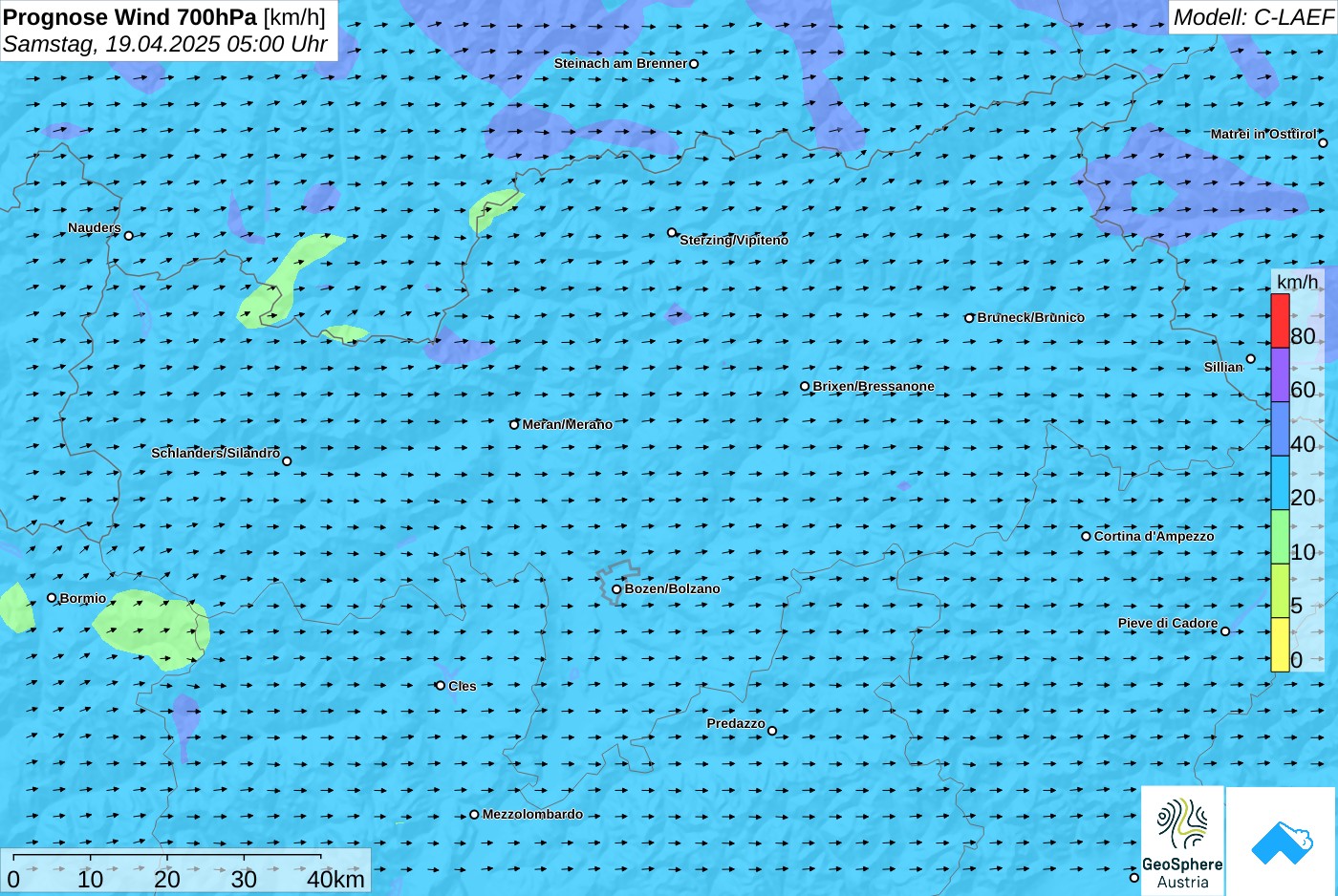Click the km/h legend heading
Image resolution: width=1338 pixels, height=896 pixels.
(1298, 282)
